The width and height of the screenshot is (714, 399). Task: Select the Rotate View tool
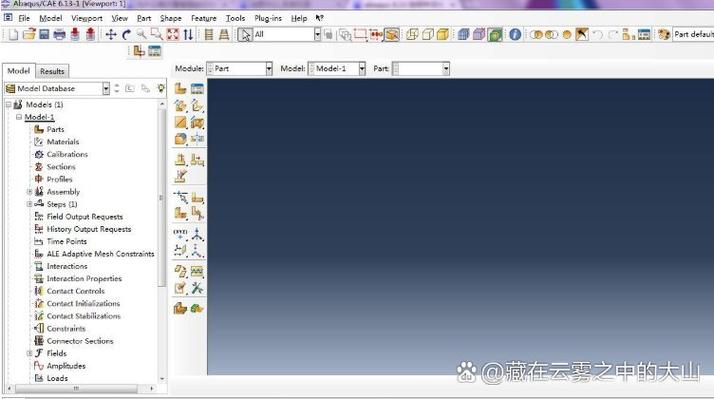(127, 34)
